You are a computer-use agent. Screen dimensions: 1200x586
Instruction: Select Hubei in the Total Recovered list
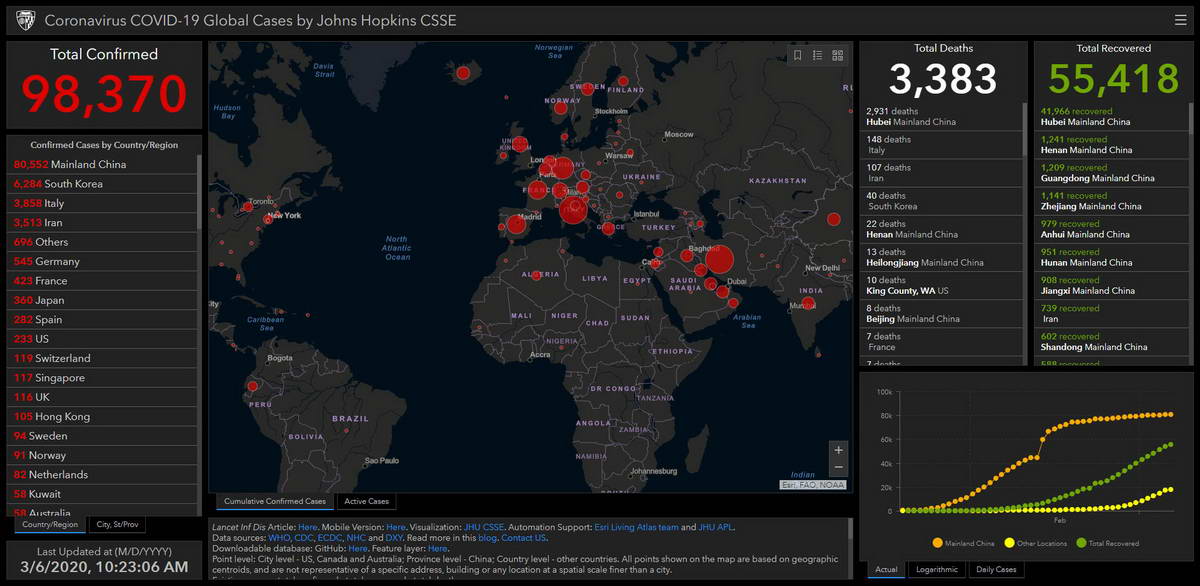click(1085, 116)
